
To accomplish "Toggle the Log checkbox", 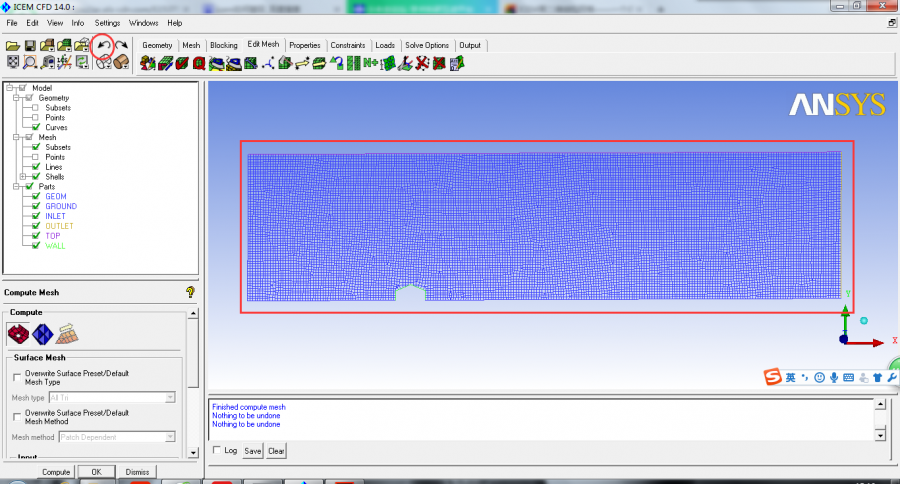I will [x=216, y=450].
